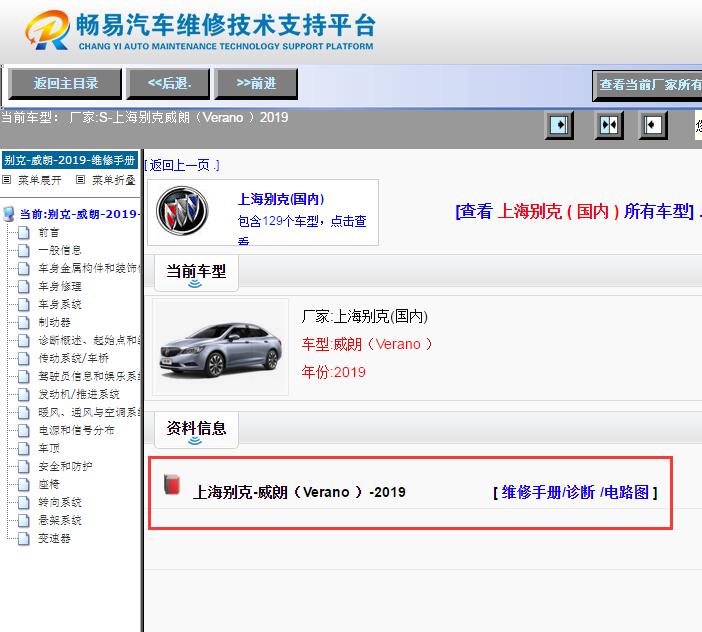This screenshot has width=702, height=632.
Task: Click the Buick emblem logo
Action: [182, 210]
